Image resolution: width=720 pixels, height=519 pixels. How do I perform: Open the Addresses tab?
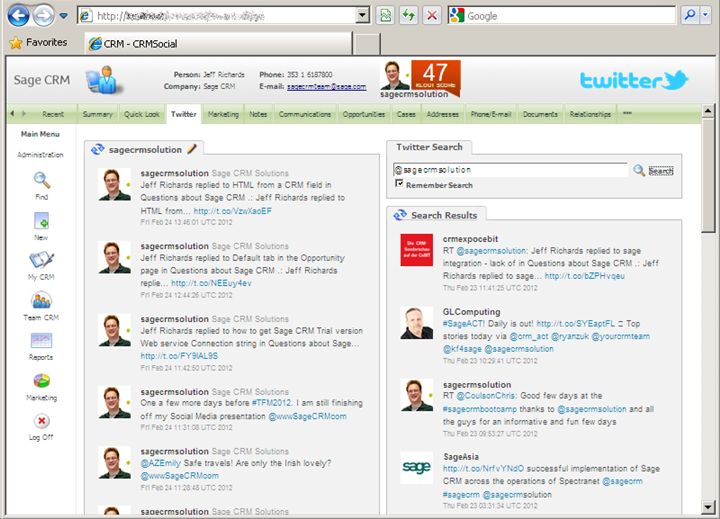[442, 114]
